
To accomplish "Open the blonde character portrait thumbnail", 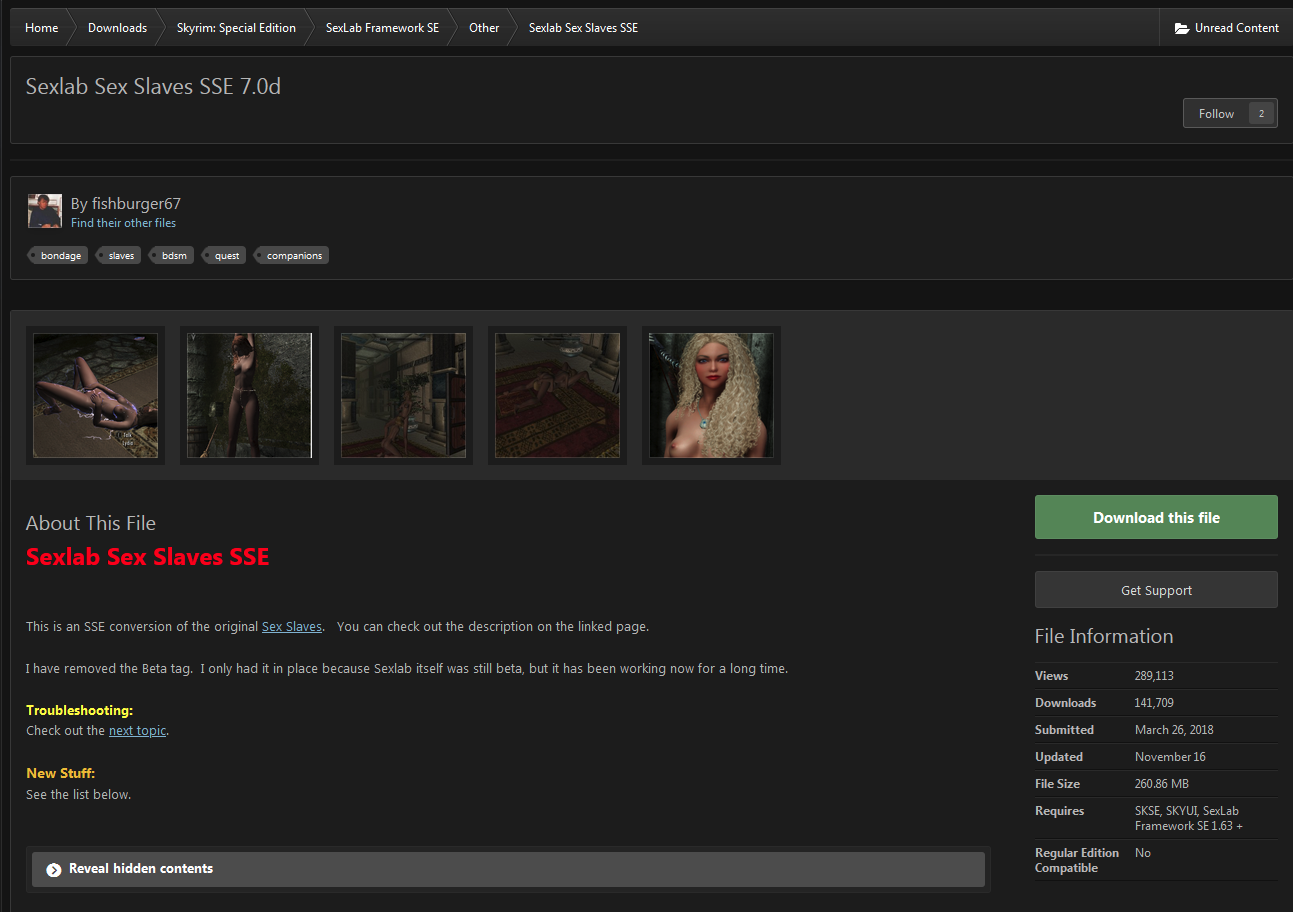I will pyautogui.click(x=711, y=395).
